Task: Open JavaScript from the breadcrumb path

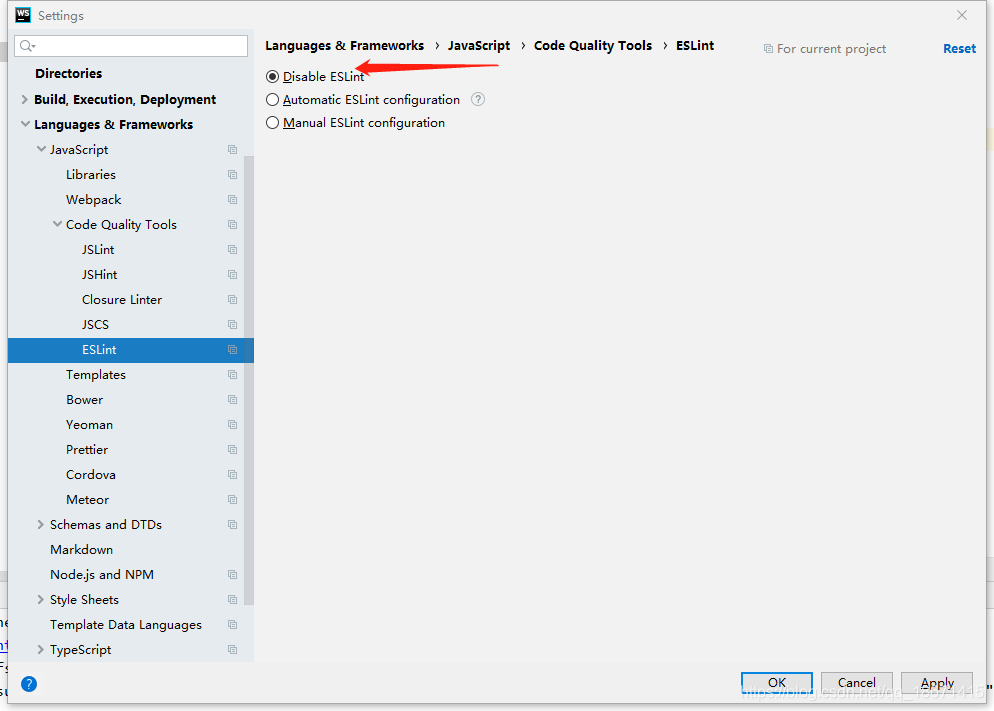Action: point(478,45)
